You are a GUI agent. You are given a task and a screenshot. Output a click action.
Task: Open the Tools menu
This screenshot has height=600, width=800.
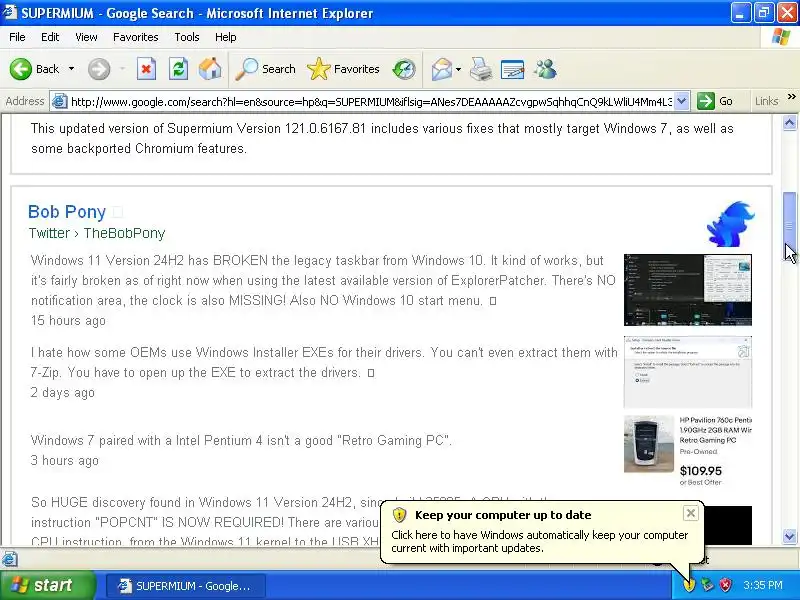pyautogui.click(x=187, y=37)
